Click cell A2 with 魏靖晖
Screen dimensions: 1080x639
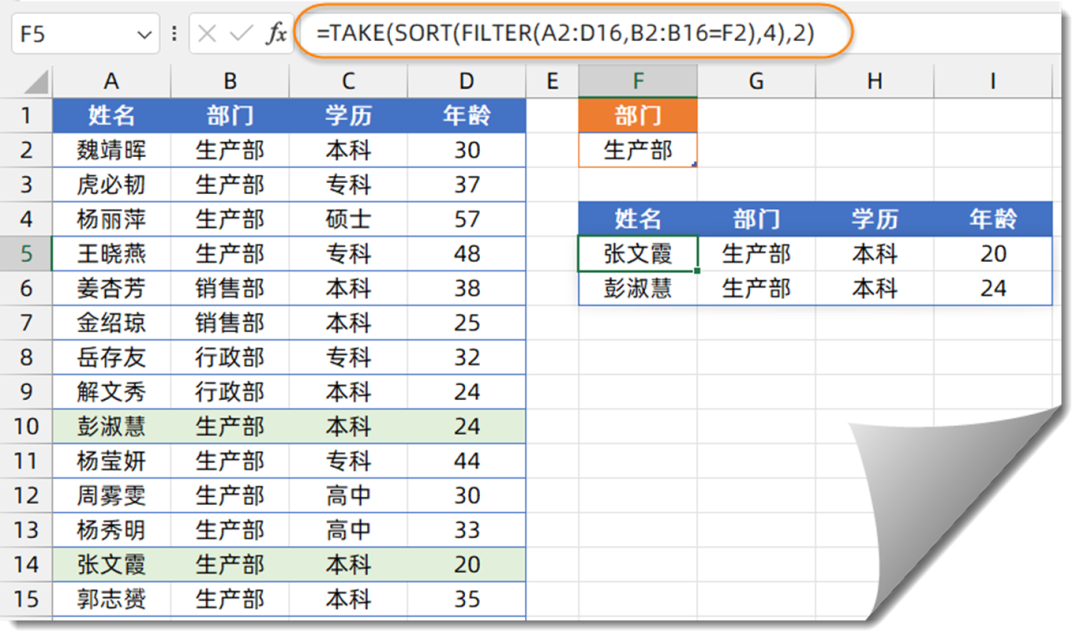[x=111, y=150]
